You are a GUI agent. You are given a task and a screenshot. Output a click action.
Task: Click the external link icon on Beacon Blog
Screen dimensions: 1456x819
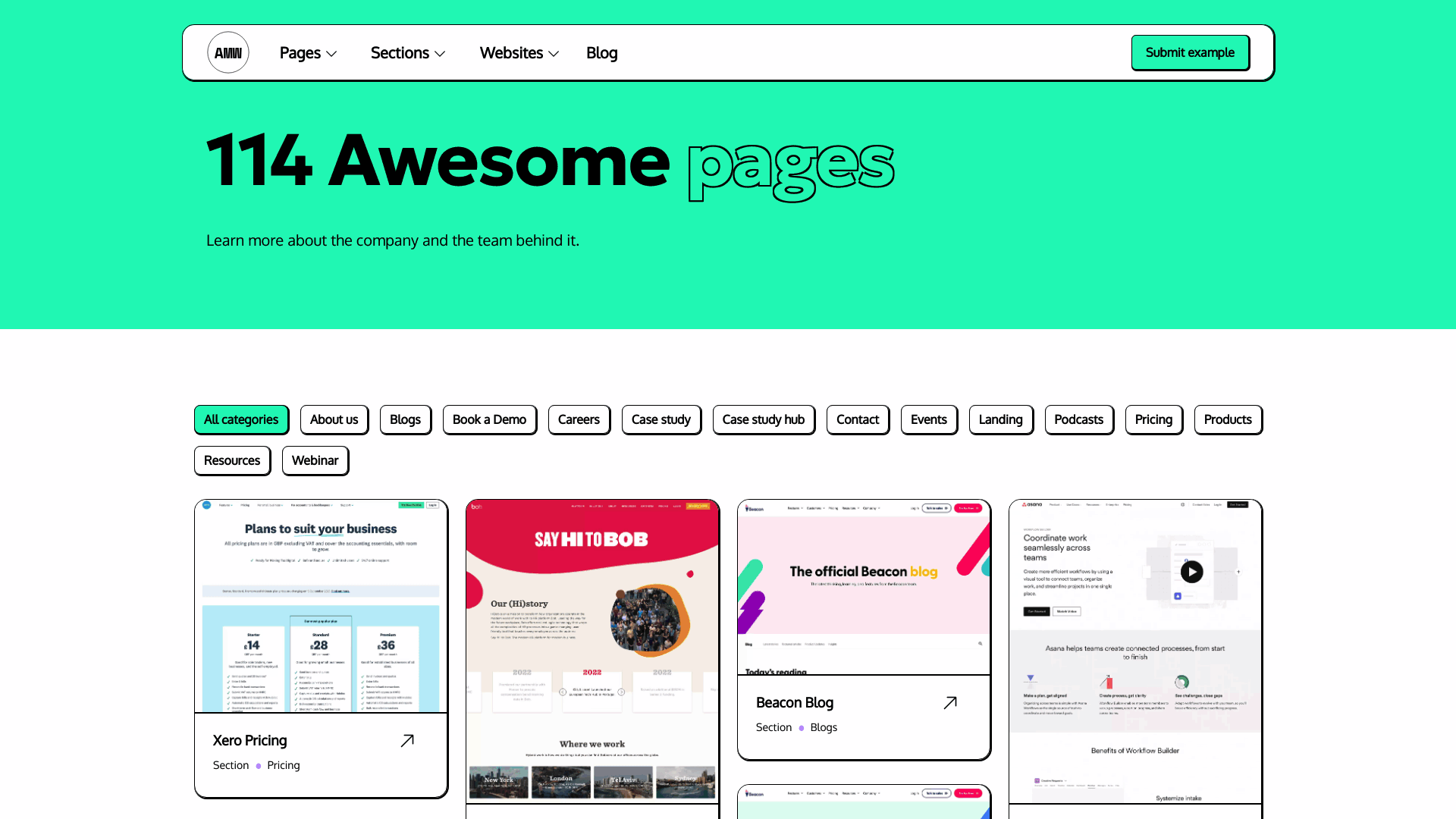tap(950, 702)
